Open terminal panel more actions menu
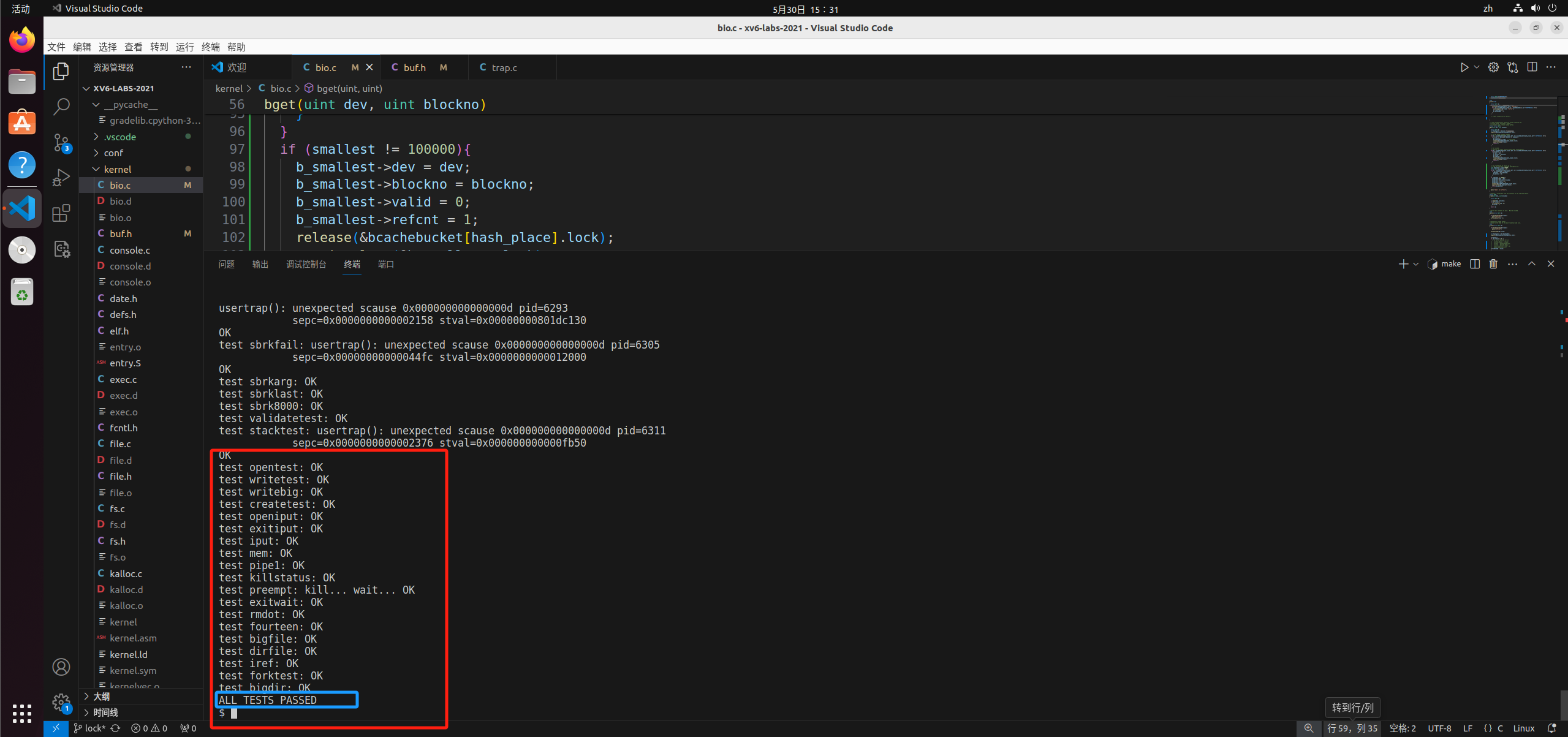Image resolution: width=1568 pixels, height=737 pixels. tap(1512, 264)
